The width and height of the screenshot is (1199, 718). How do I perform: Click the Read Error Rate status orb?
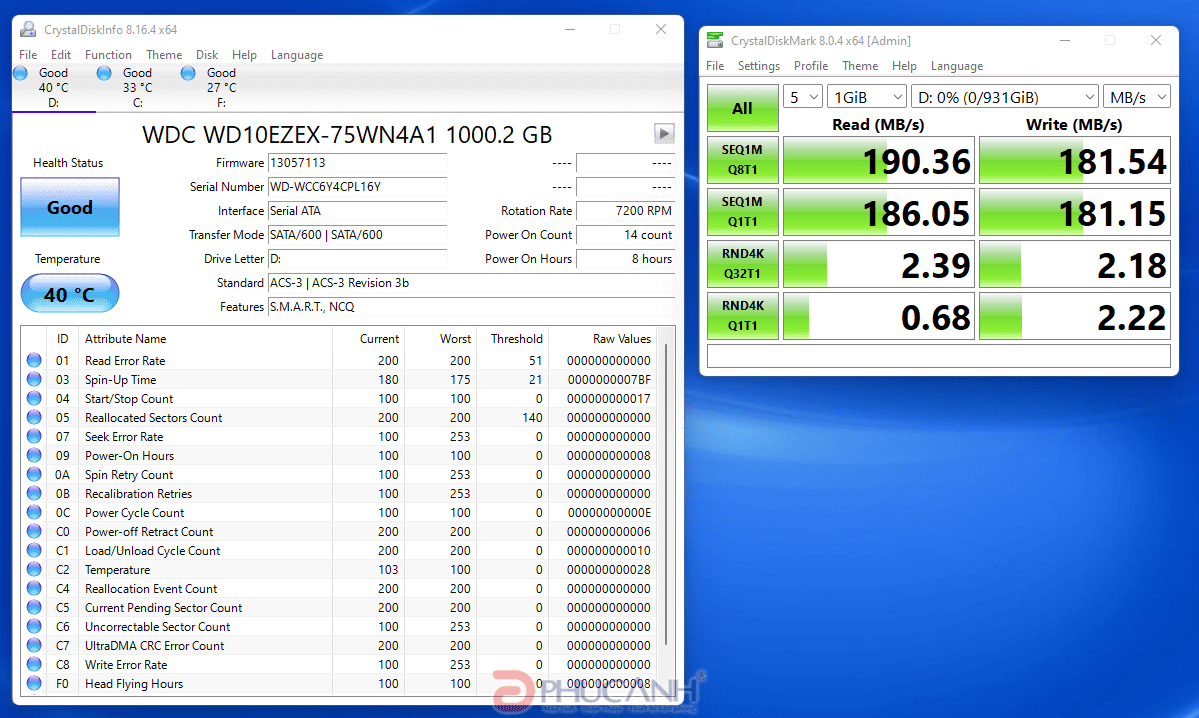point(34,360)
